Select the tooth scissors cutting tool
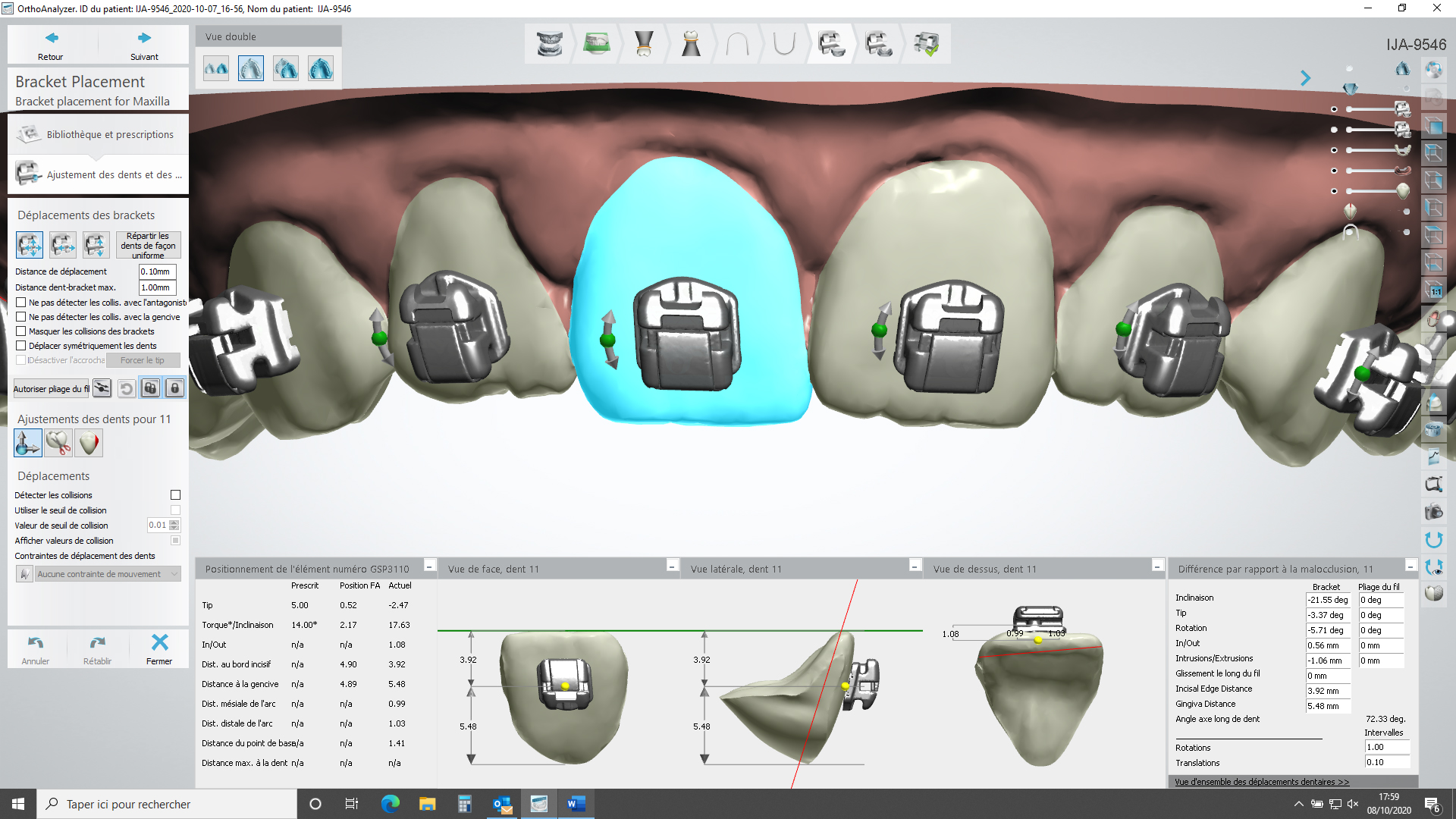This screenshot has height=819, width=1456. click(58, 442)
